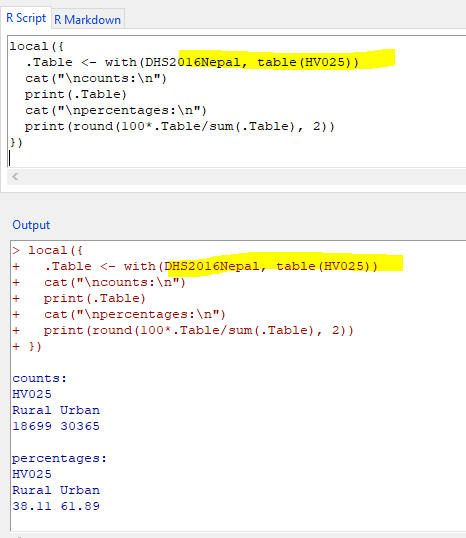Switch to the R Script tab
466x538 pixels.
(26, 18)
